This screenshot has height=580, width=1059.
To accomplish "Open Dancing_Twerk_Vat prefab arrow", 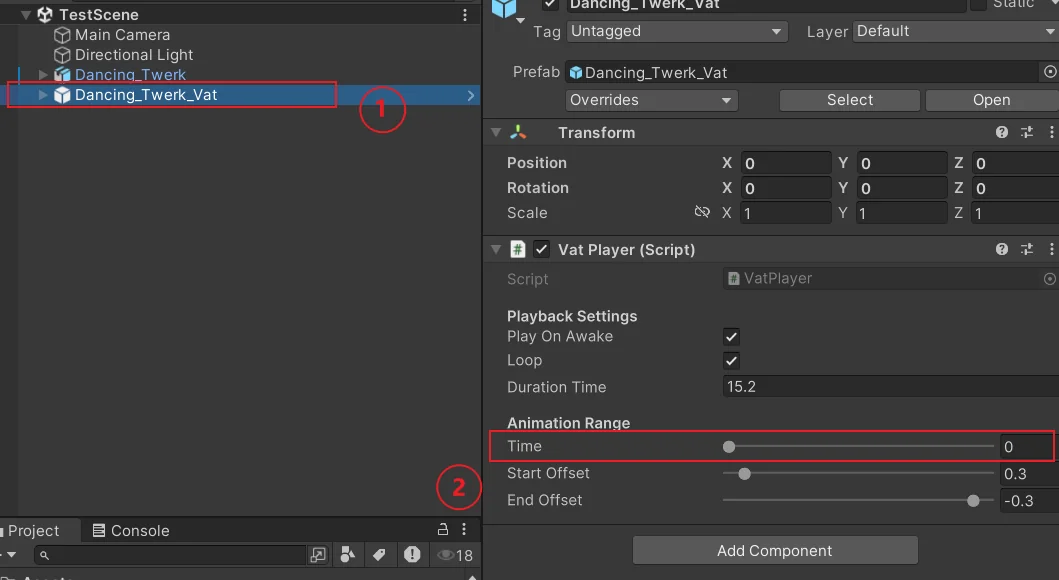I will (x=471, y=95).
